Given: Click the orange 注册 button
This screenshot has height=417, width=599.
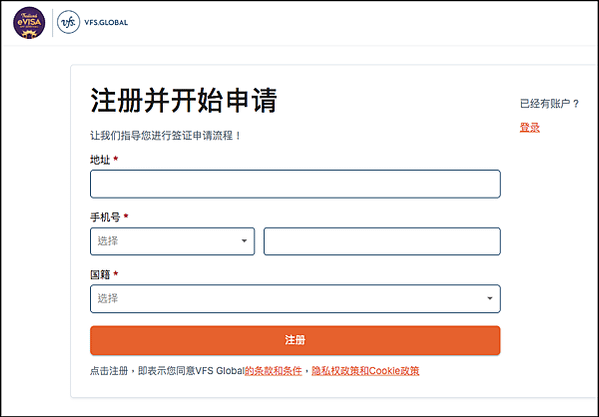Looking at the screenshot, I should click(x=295, y=340).
